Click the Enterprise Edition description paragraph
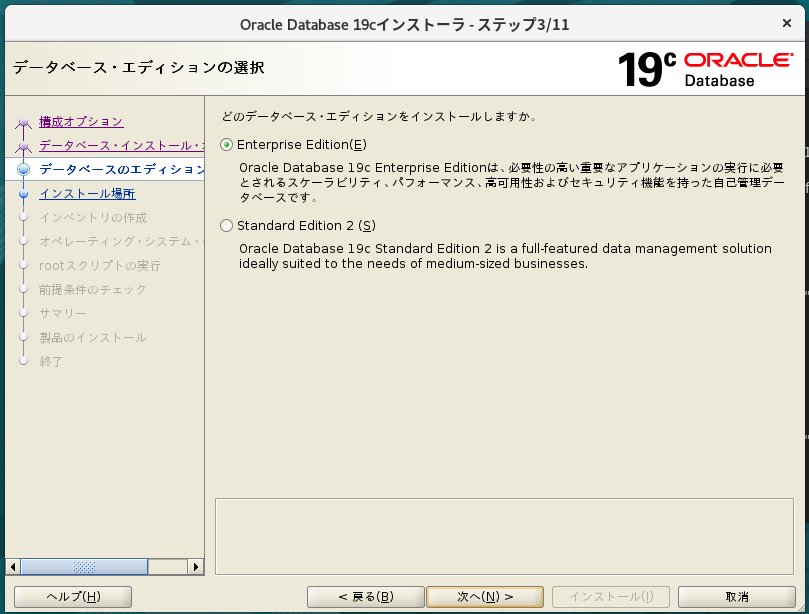 [x=511, y=183]
